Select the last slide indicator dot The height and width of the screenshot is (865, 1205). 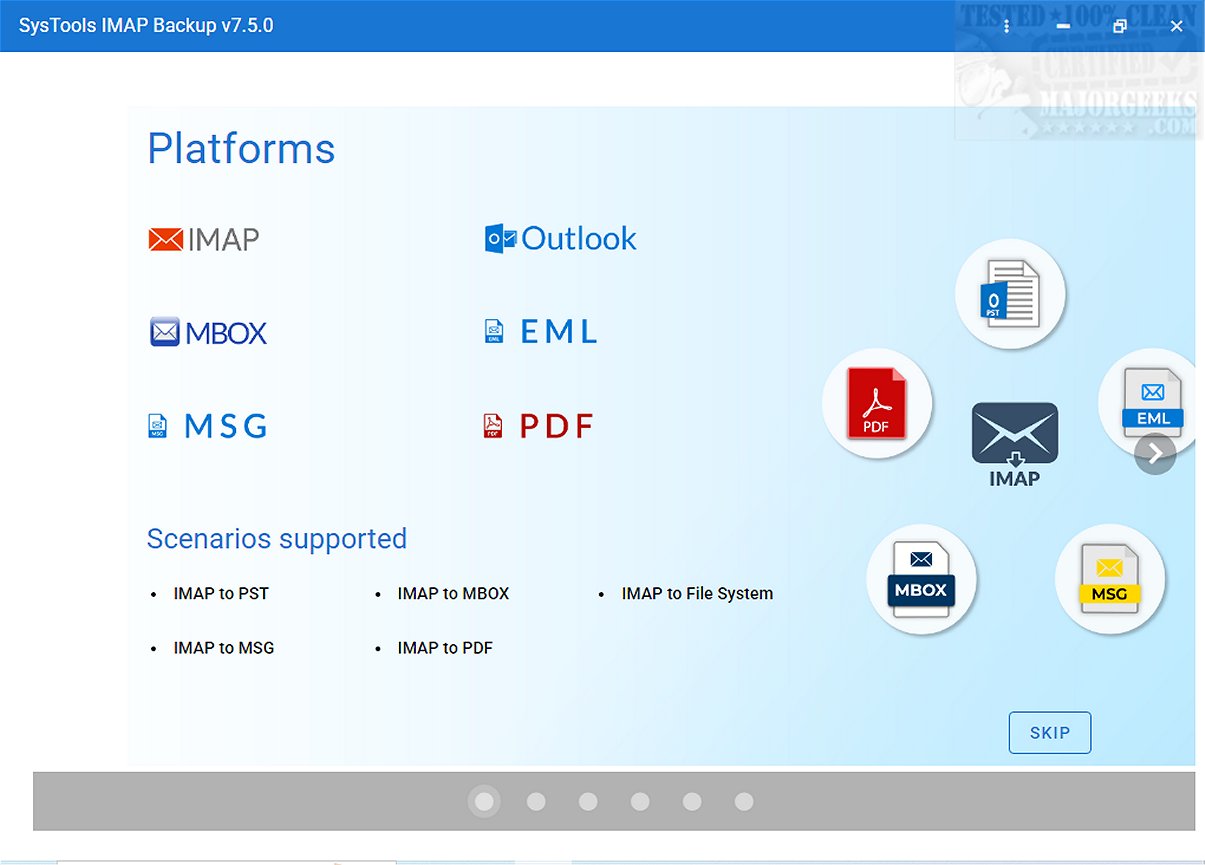pos(744,802)
